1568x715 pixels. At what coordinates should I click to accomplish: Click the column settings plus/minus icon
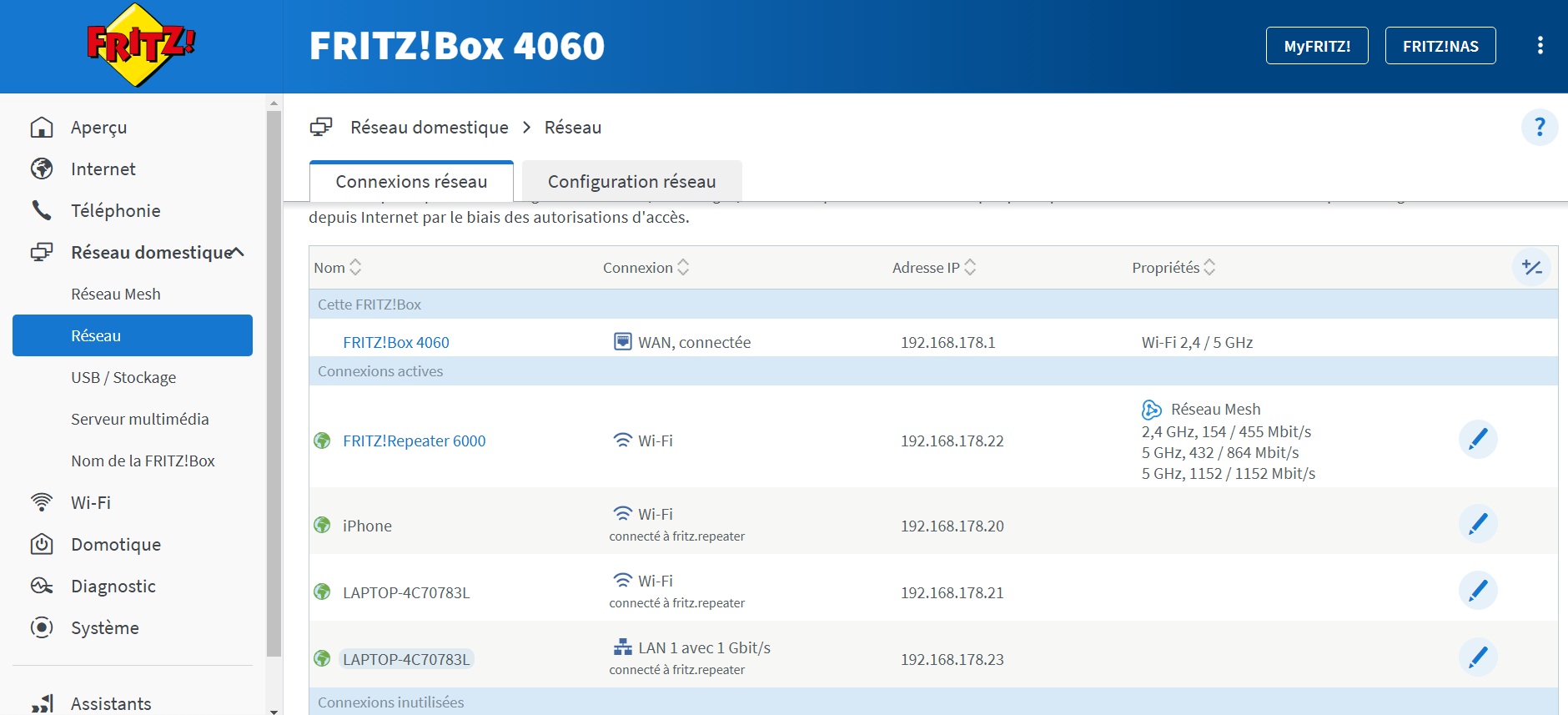coord(1531,268)
